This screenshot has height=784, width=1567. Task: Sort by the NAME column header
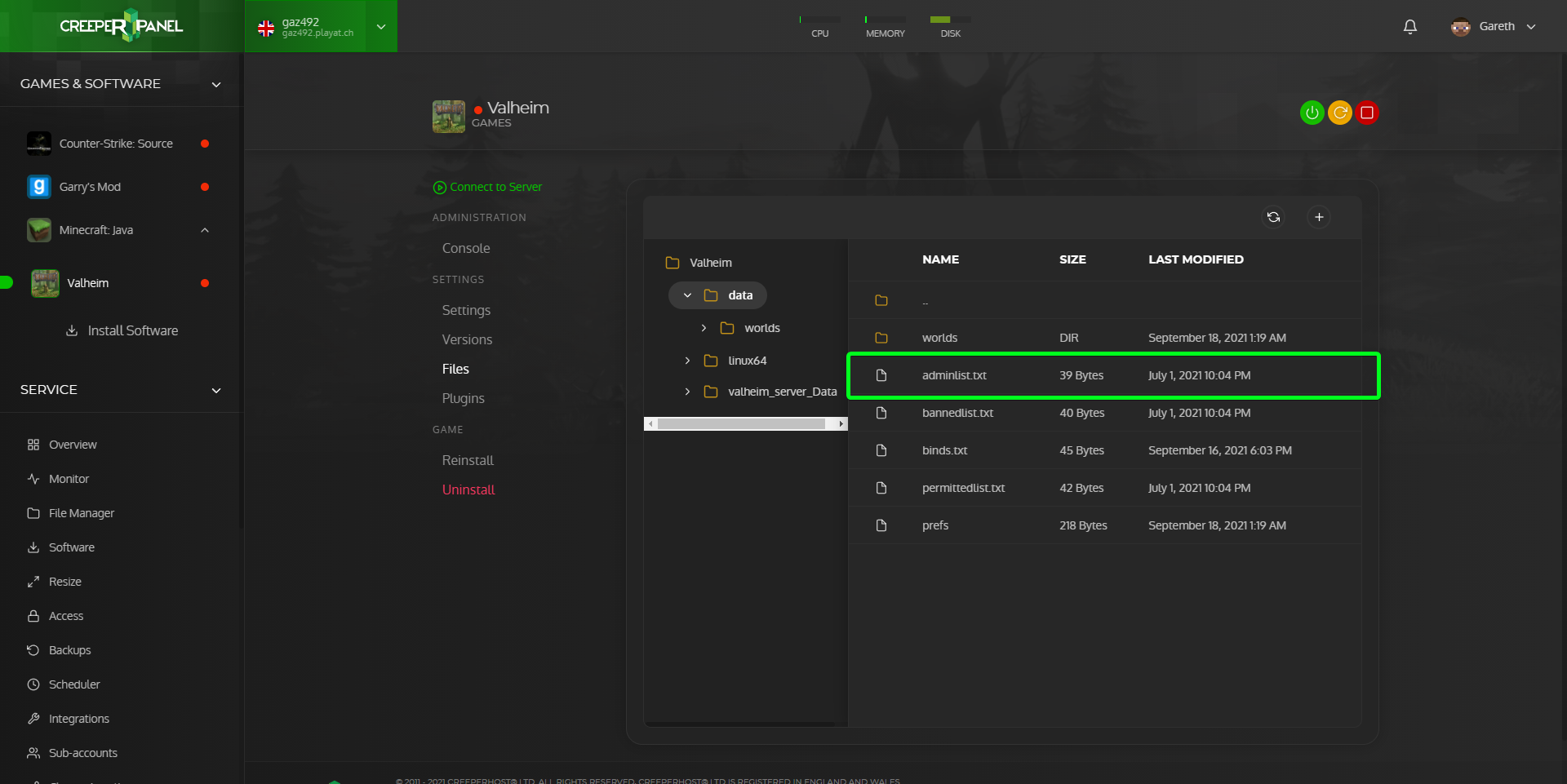pyautogui.click(x=940, y=259)
